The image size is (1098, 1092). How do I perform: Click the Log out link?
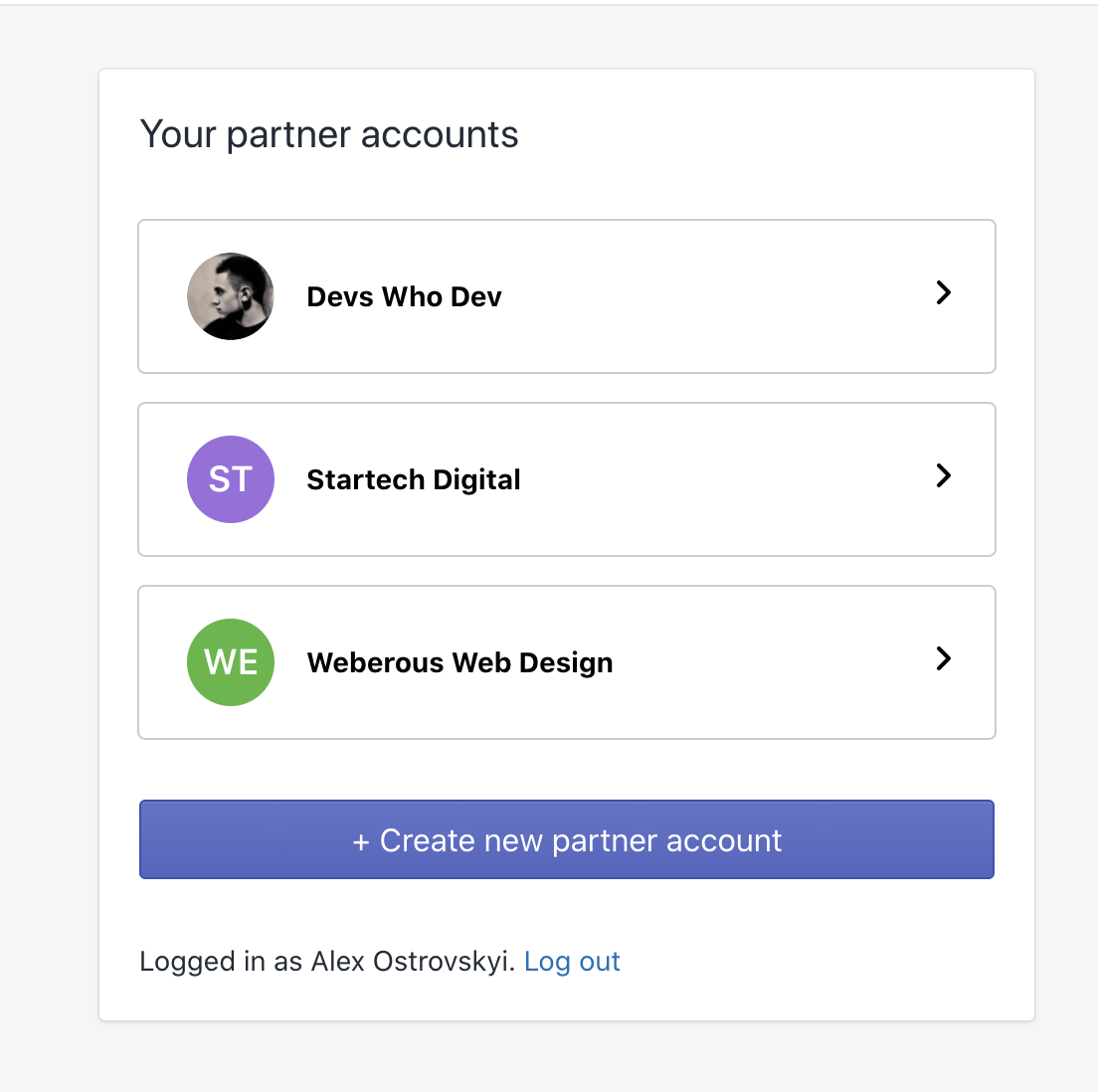(572, 961)
